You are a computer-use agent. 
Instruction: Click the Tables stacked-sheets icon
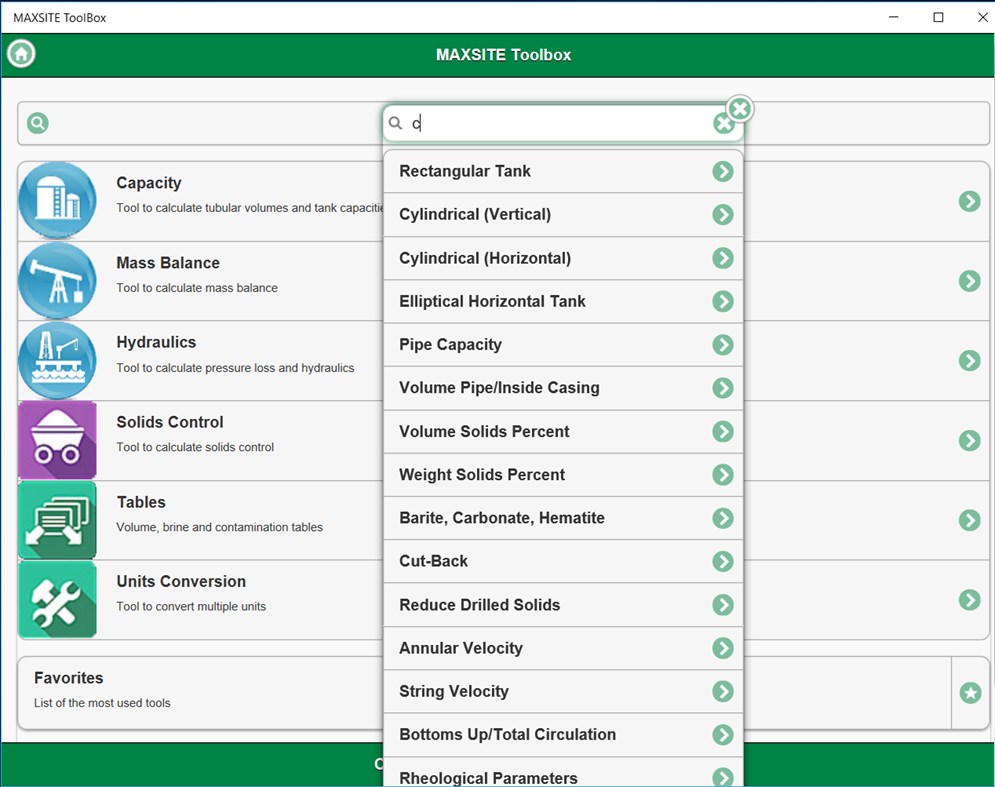pyautogui.click(x=57, y=520)
